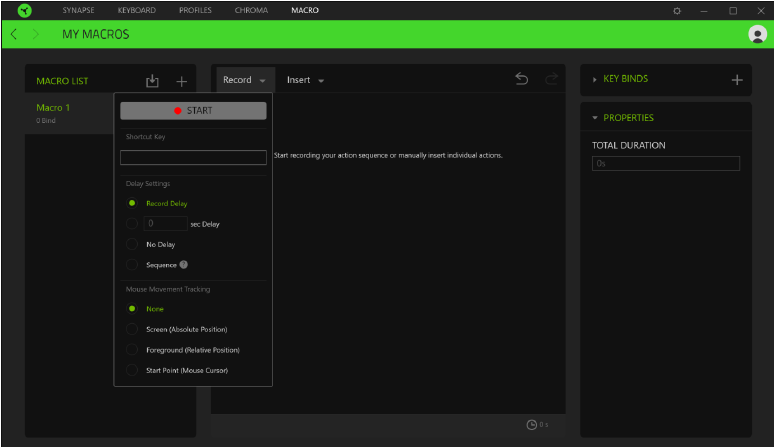
Task: Open the Insert dropdown
Action: (x=305, y=80)
